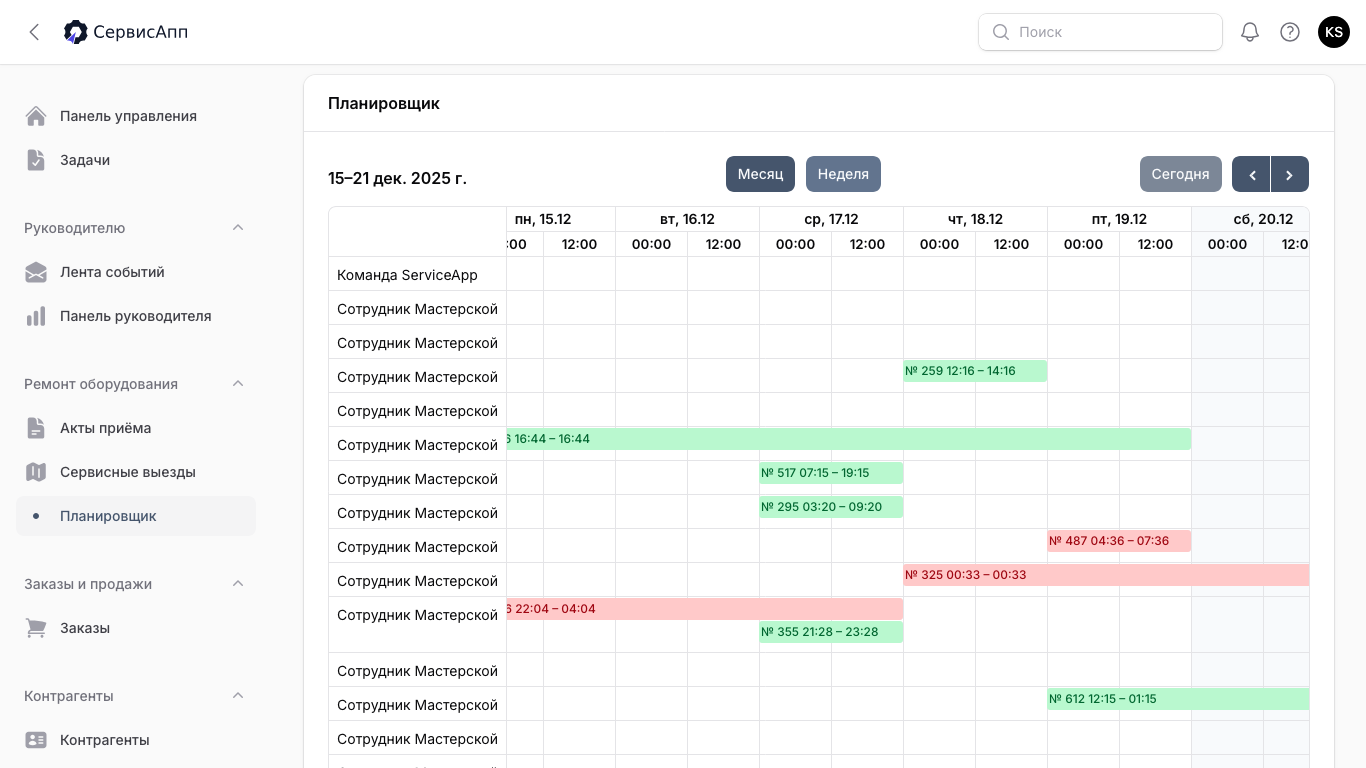The width and height of the screenshot is (1366, 768).
Task: Collapse the Контрагенты section
Action: click(x=238, y=696)
